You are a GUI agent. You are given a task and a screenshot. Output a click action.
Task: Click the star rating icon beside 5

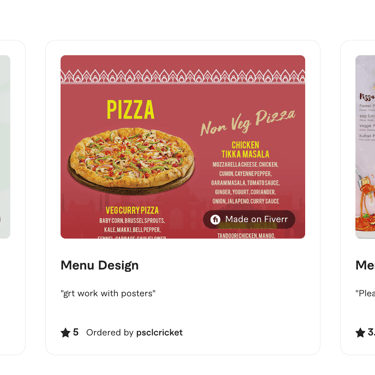coord(65,332)
